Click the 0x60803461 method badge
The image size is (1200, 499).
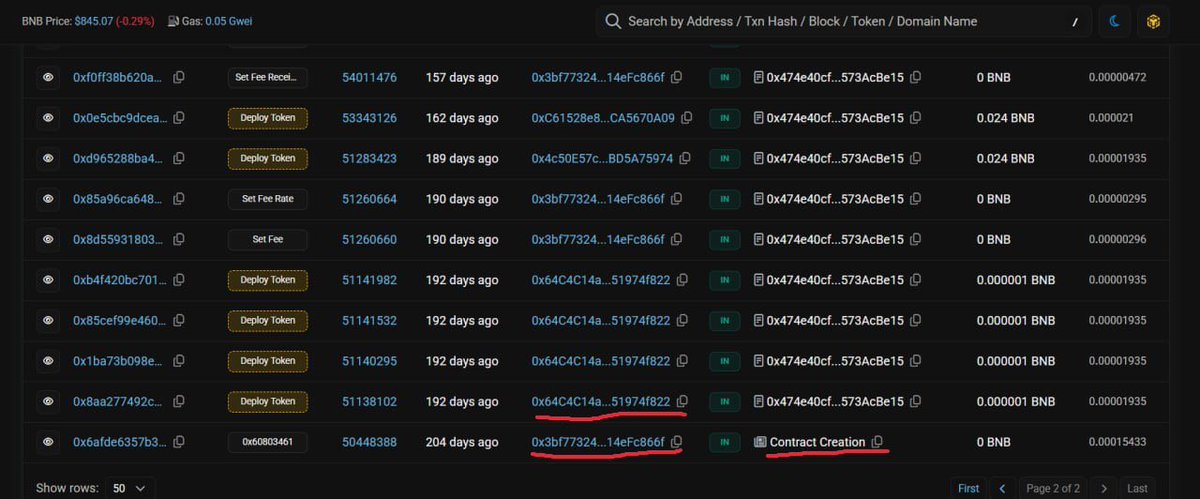(267, 442)
